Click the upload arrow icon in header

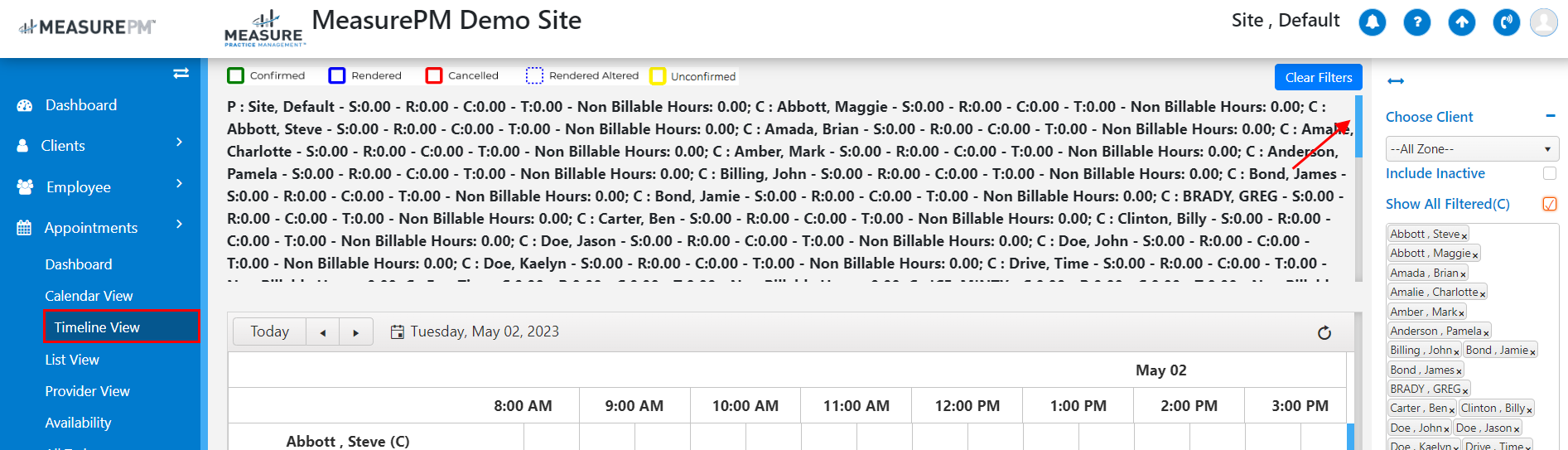click(x=1461, y=22)
